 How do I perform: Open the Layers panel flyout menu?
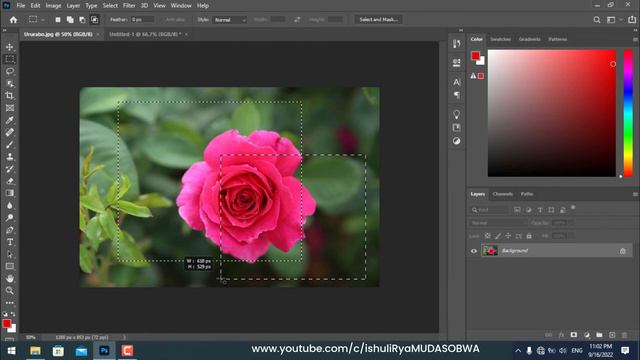(635, 194)
